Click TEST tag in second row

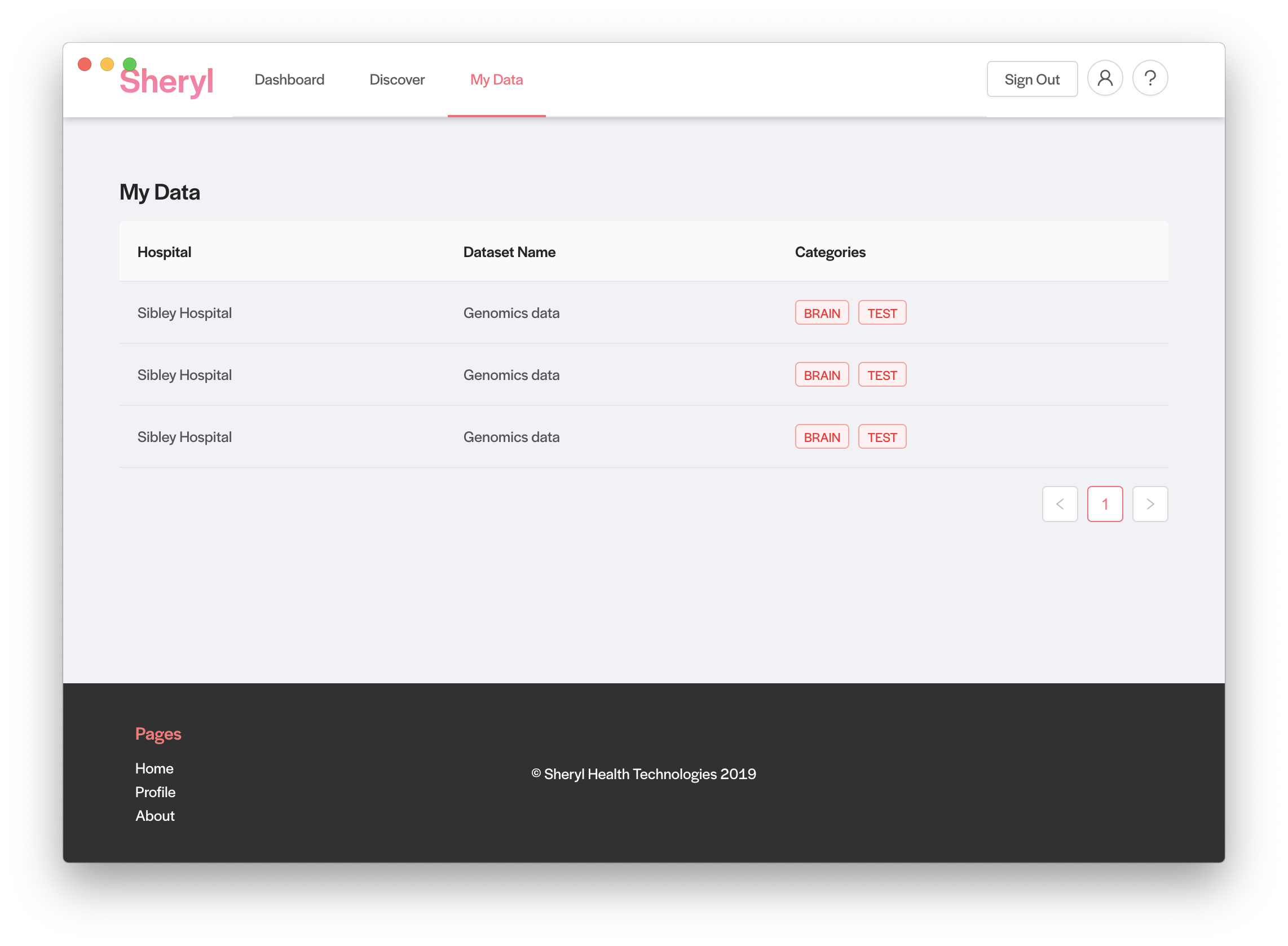tap(881, 375)
